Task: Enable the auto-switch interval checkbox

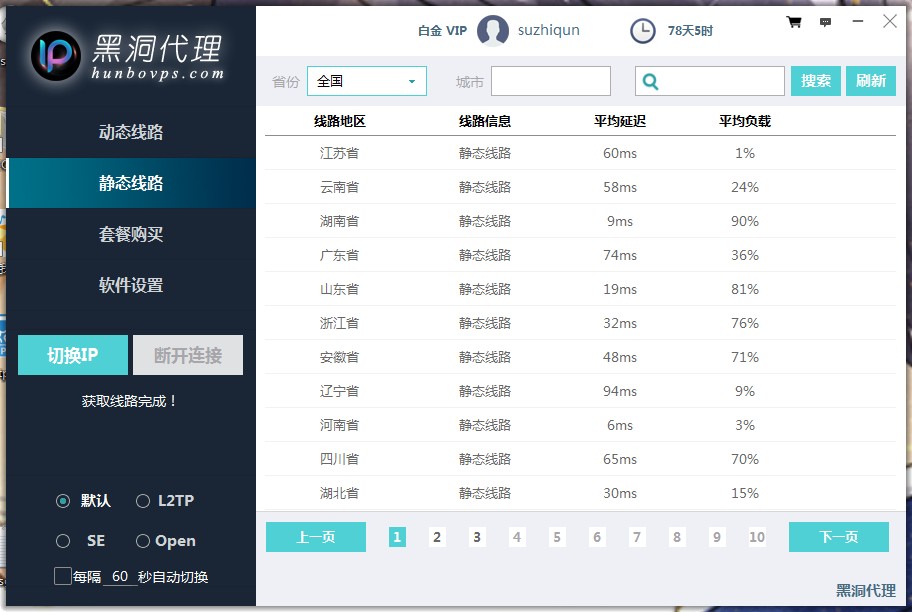Action: [x=63, y=576]
